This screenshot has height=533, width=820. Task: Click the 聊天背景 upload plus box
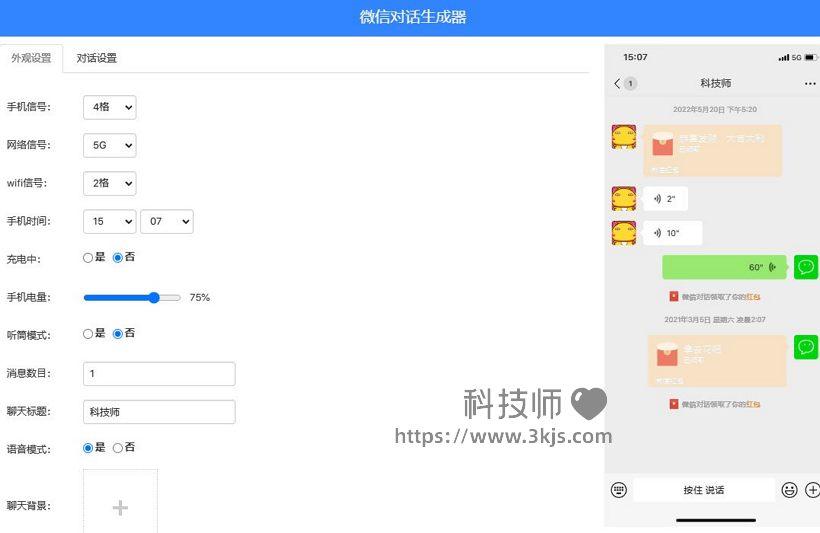(120, 501)
